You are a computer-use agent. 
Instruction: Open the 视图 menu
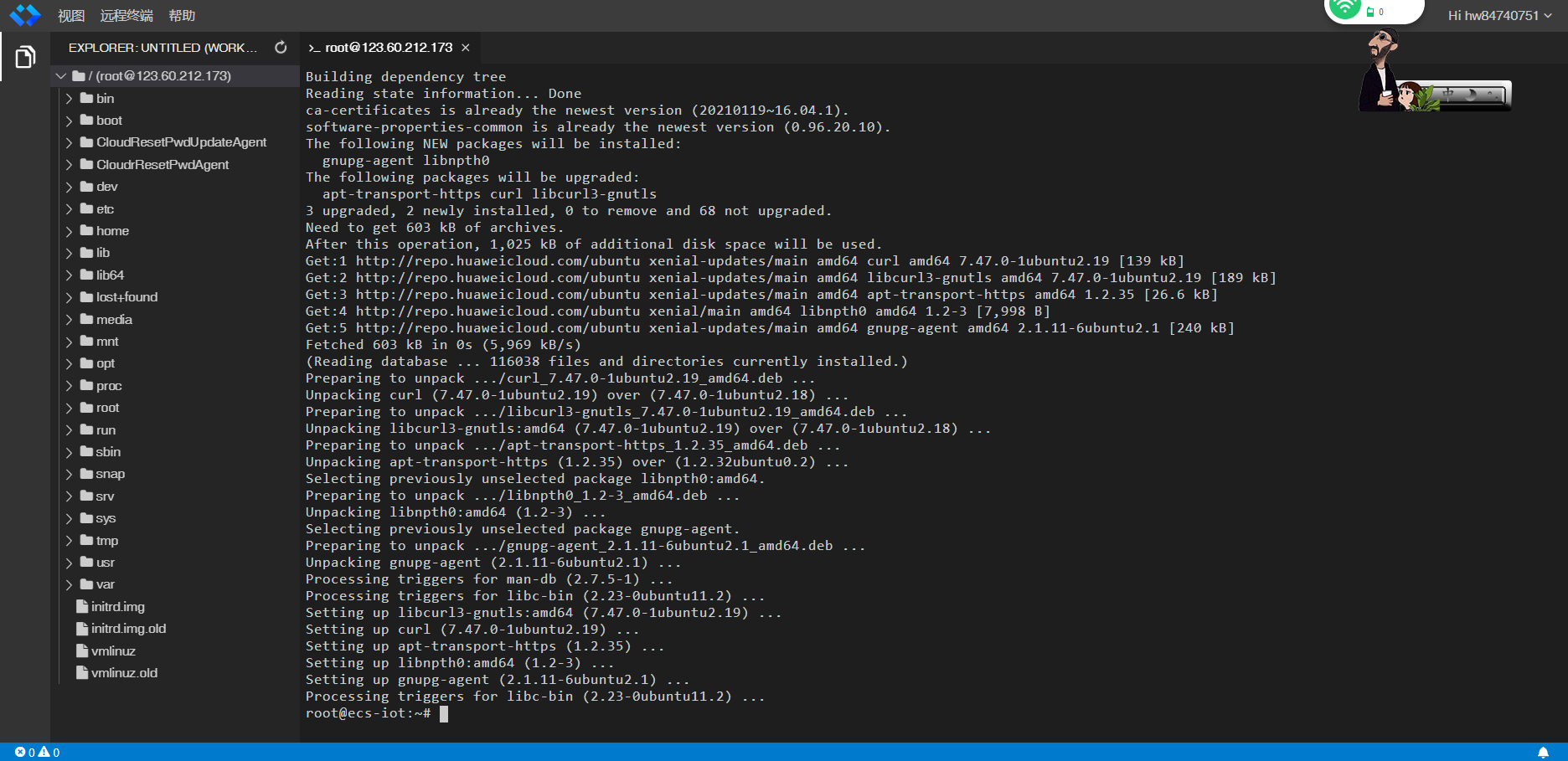(x=71, y=16)
